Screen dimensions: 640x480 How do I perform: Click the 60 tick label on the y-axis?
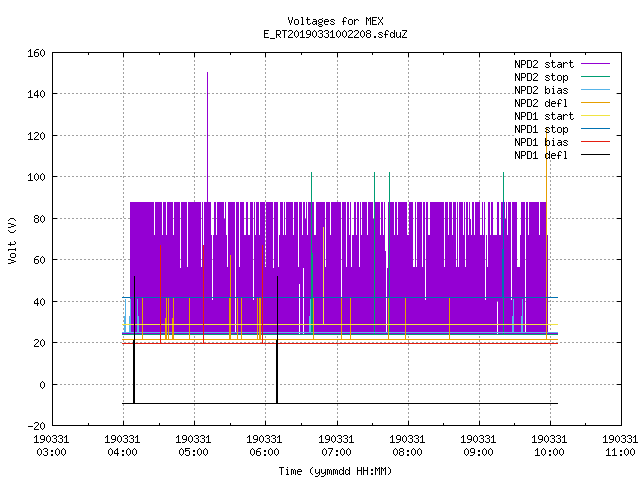click(x=39, y=260)
